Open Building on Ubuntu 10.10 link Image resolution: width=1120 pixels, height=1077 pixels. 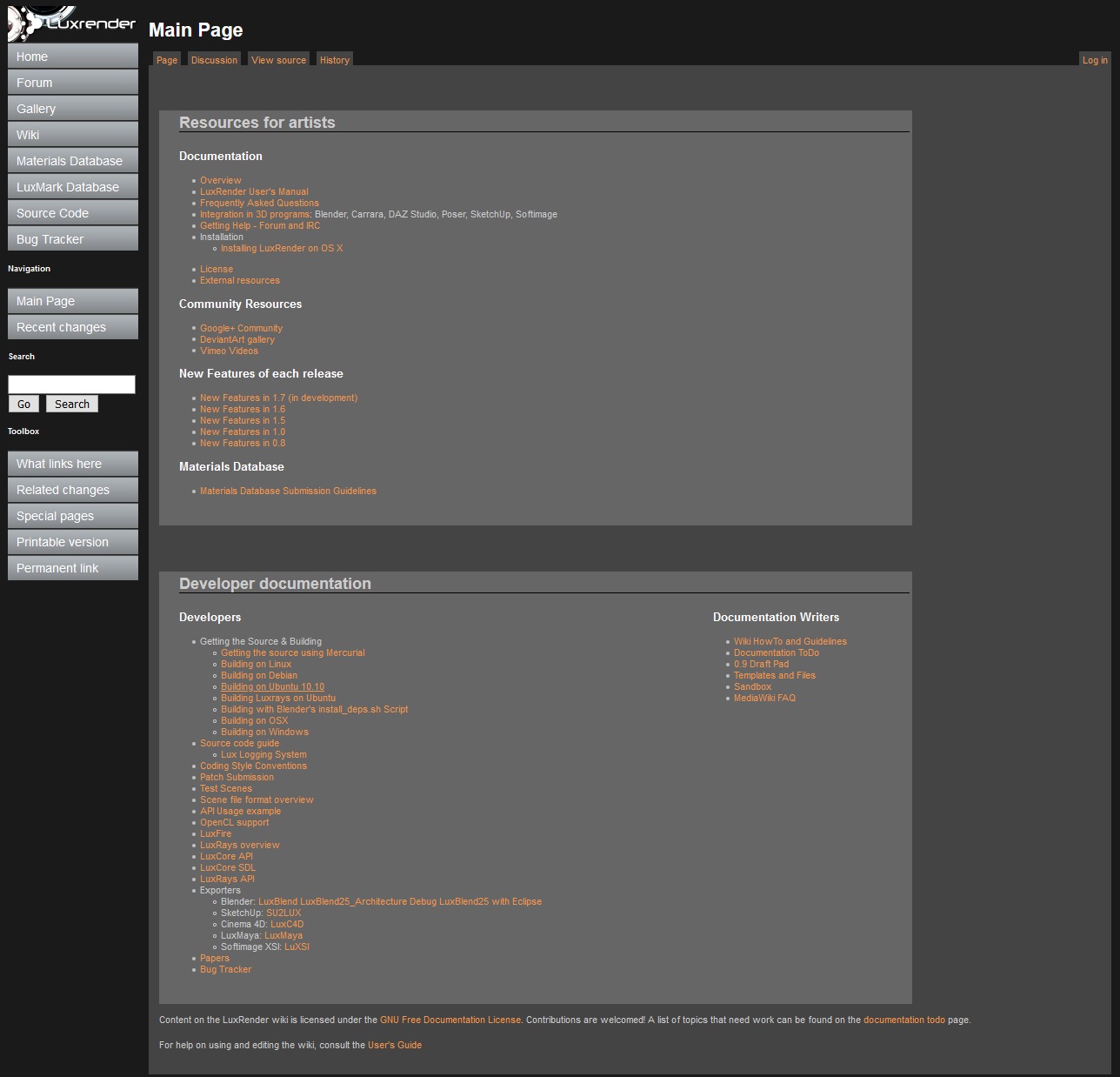[x=272, y=686]
